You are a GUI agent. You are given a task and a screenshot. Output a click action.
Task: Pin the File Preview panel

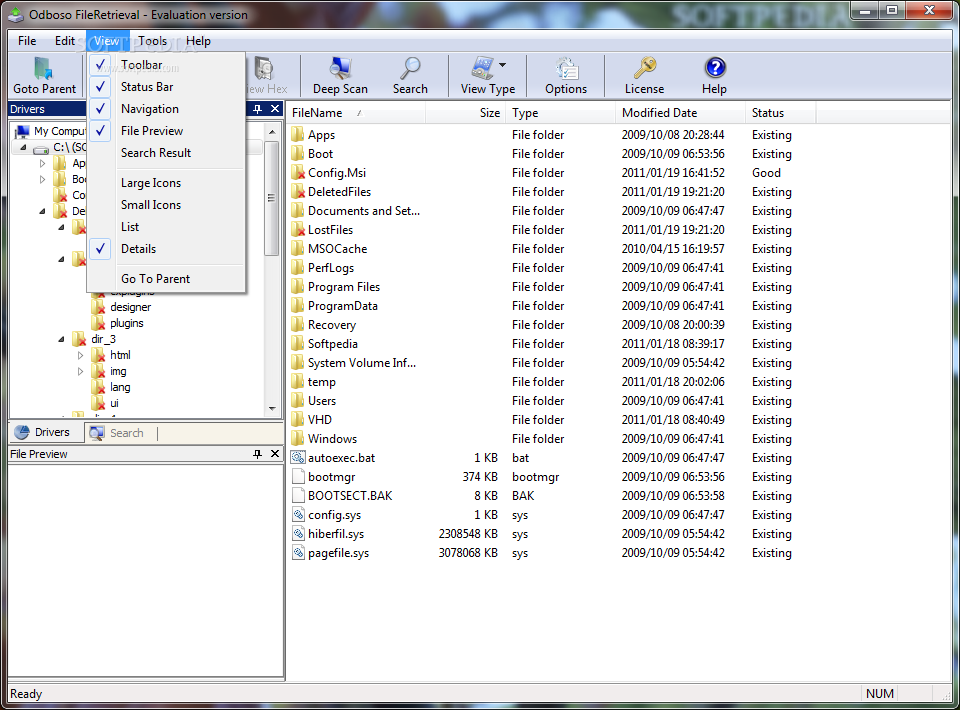[258, 454]
